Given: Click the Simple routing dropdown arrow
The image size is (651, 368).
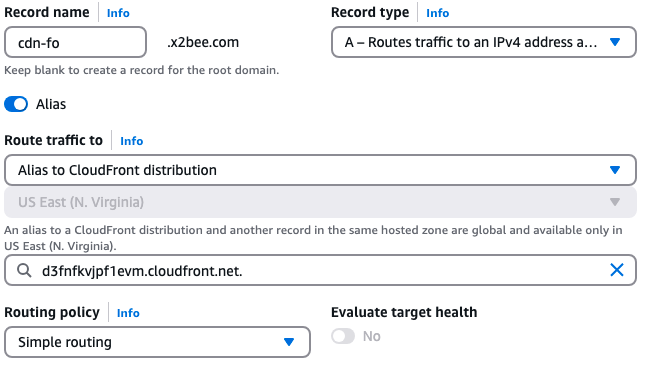Looking at the screenshot, I should coord(289,342).
